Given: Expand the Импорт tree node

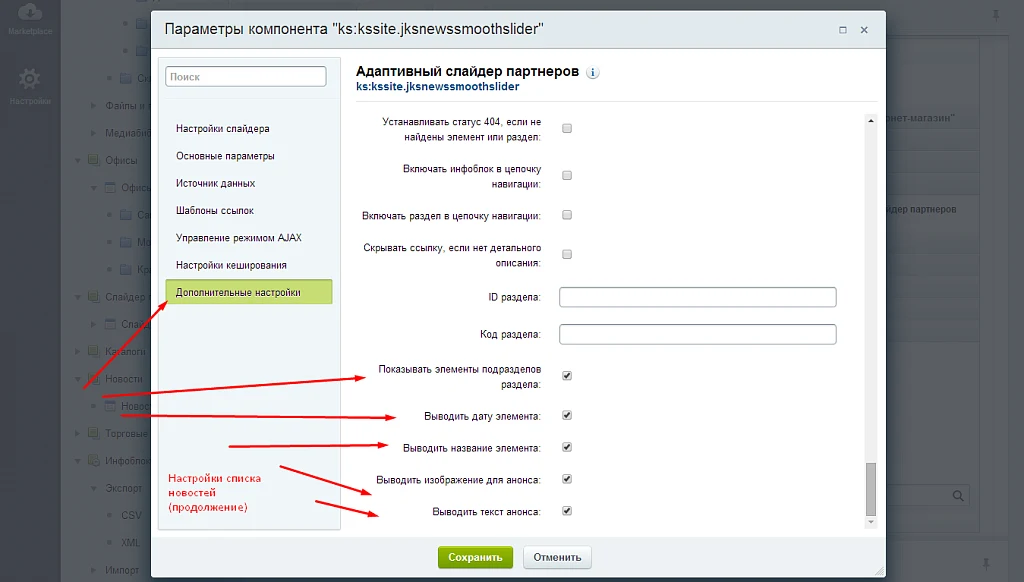Looking at the screenshot, I should coord(93,570).
